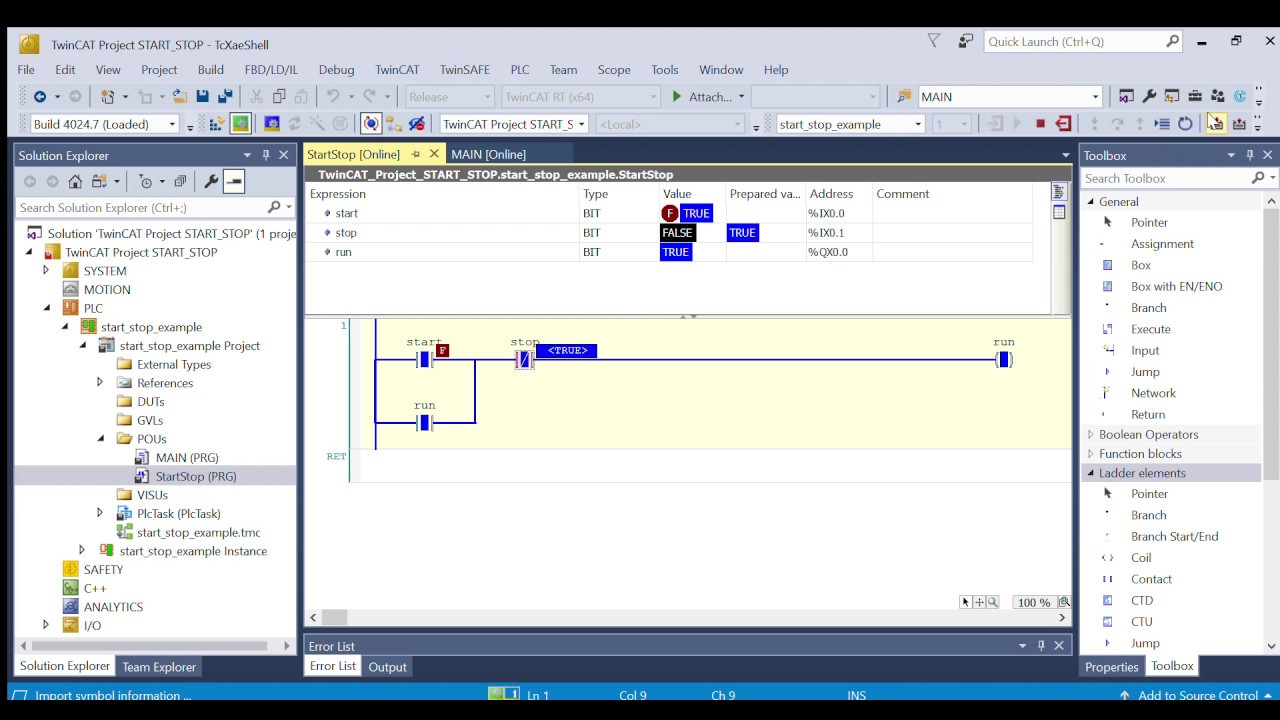The height and width of the screenshot is (720, 1280).
Task: Collapse the Ladder elements toolbox group
Action: coord(1091,473)
